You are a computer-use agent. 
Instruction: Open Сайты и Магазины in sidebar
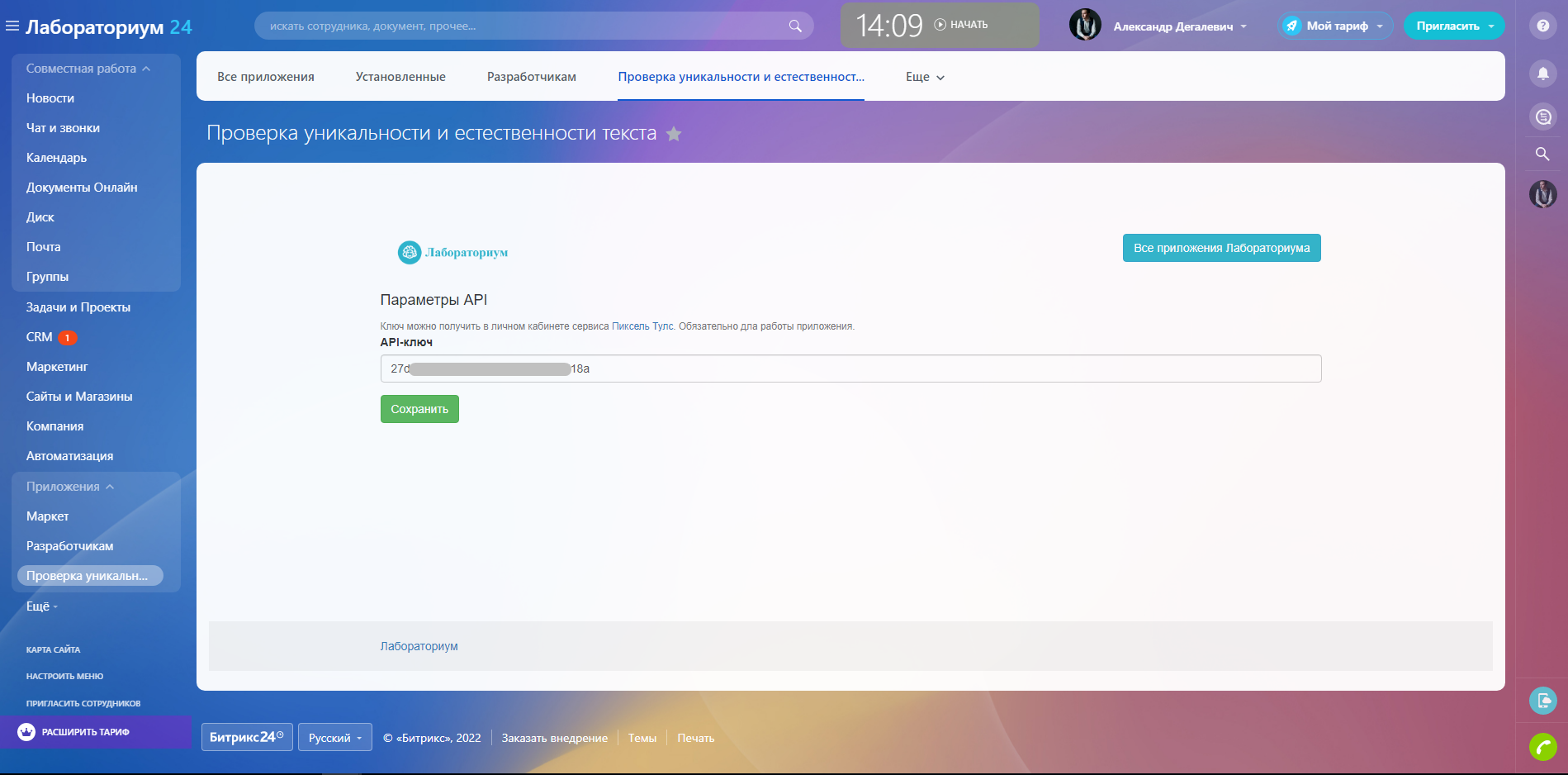coord(79,397)
